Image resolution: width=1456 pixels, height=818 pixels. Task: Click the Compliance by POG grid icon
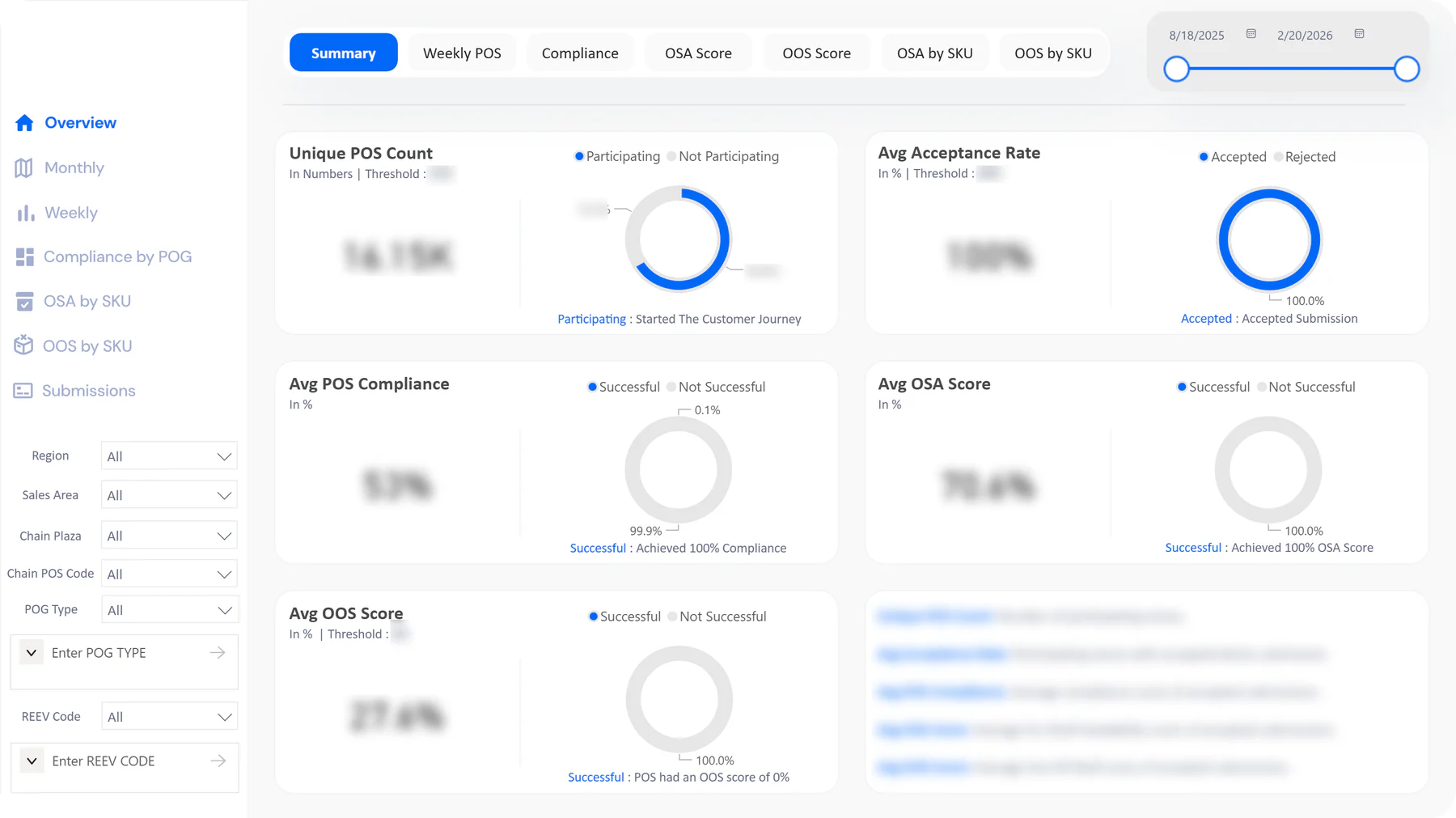(25, 257)
